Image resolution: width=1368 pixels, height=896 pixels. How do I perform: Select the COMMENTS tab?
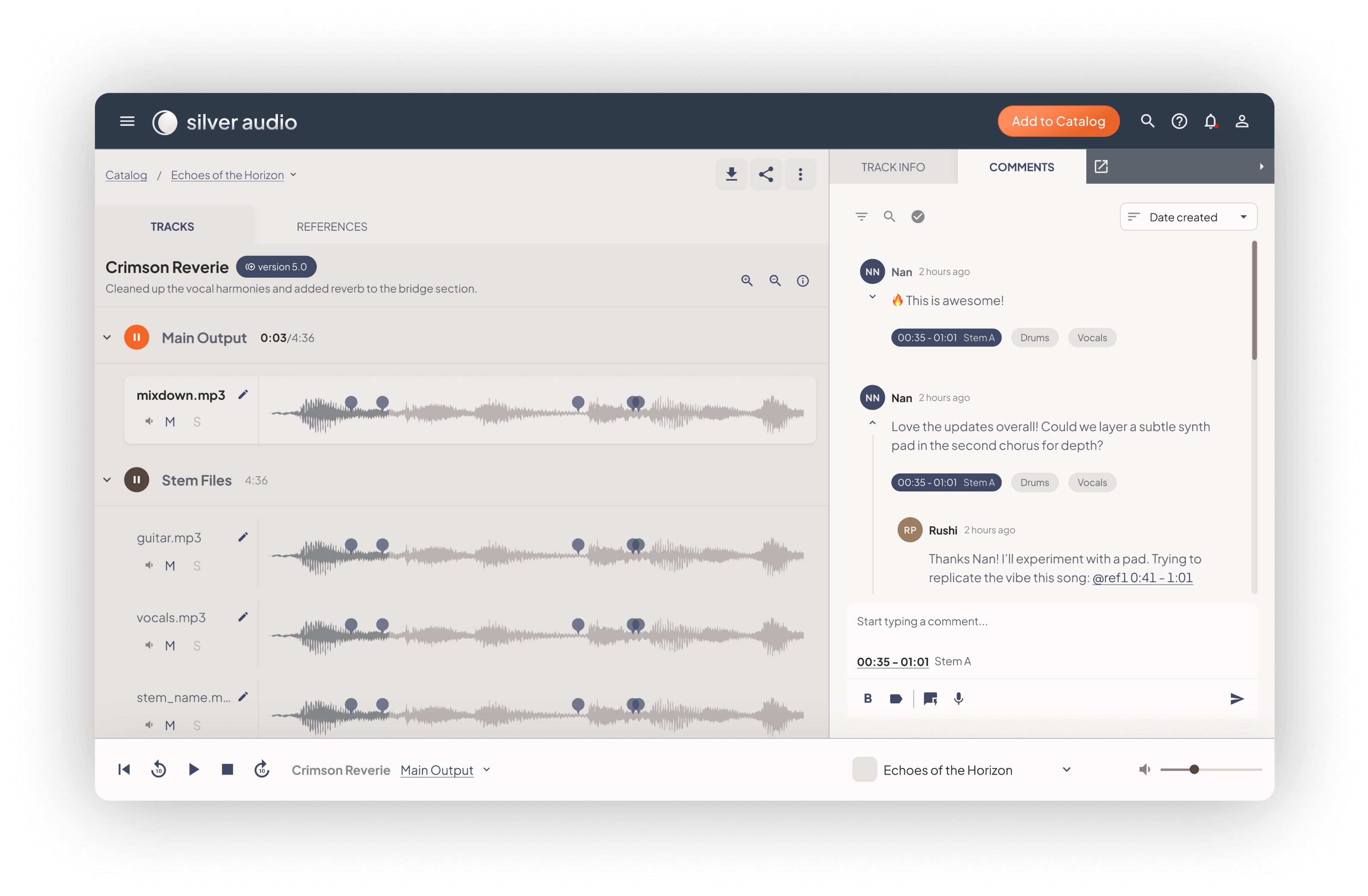point(1021,167)
